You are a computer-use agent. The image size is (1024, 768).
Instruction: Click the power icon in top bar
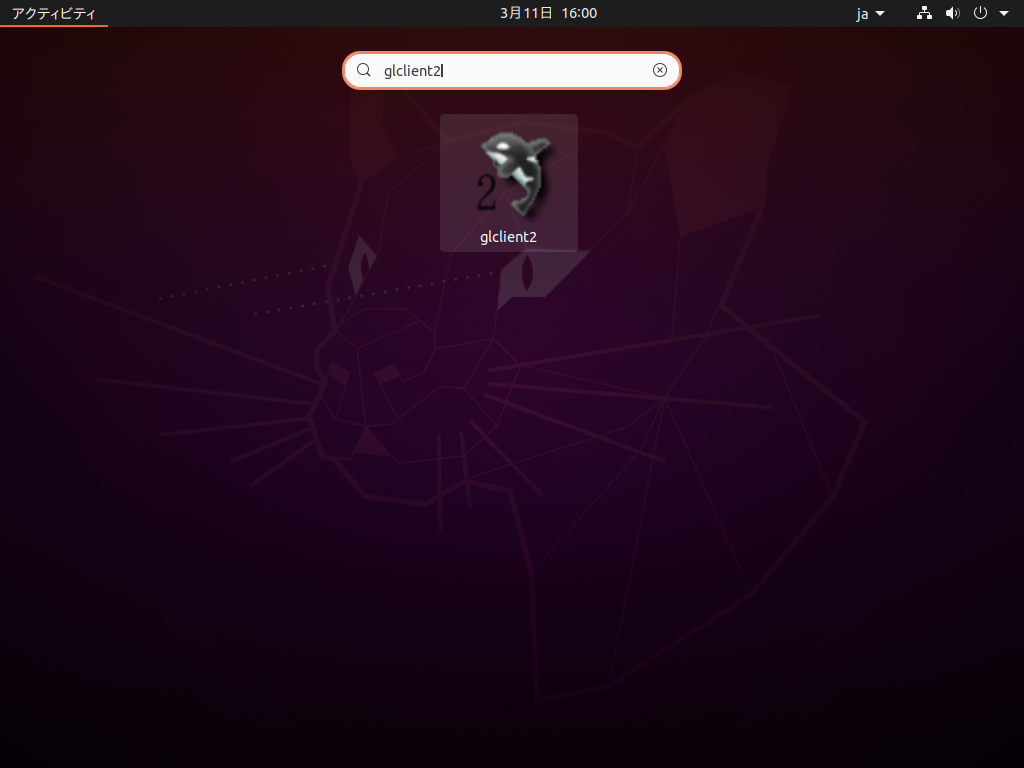980,13
